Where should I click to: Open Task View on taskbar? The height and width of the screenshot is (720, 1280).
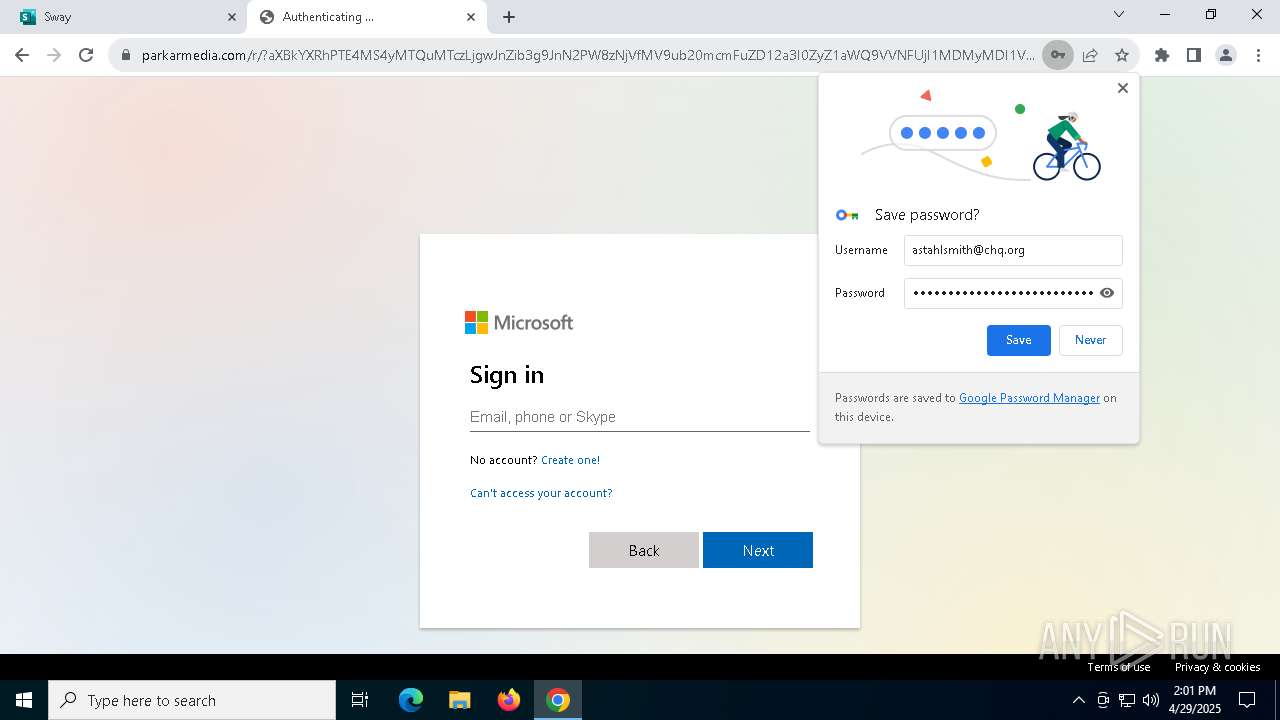pos(360,700)
